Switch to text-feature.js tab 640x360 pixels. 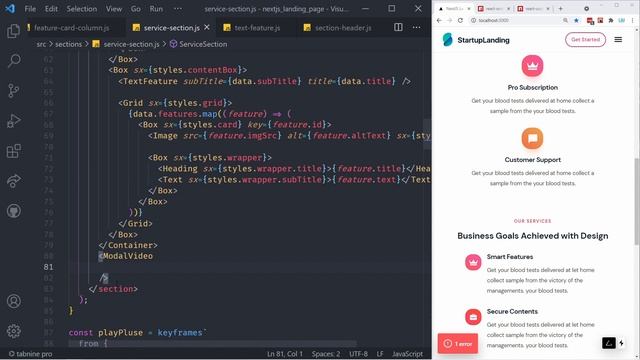coord(257,28)
